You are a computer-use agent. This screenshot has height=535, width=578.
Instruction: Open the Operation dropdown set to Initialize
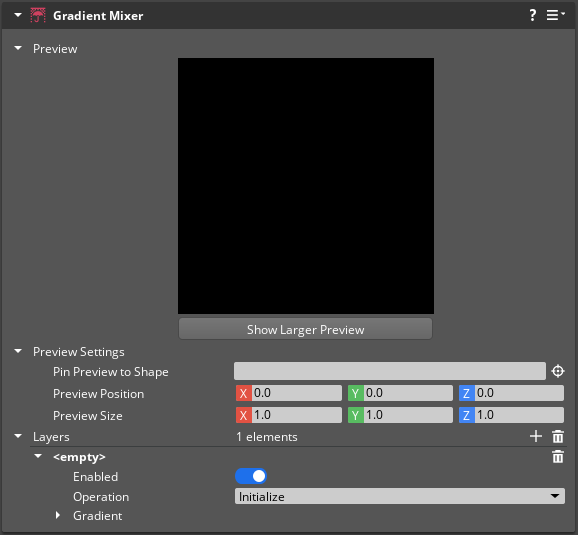point(400,496)
